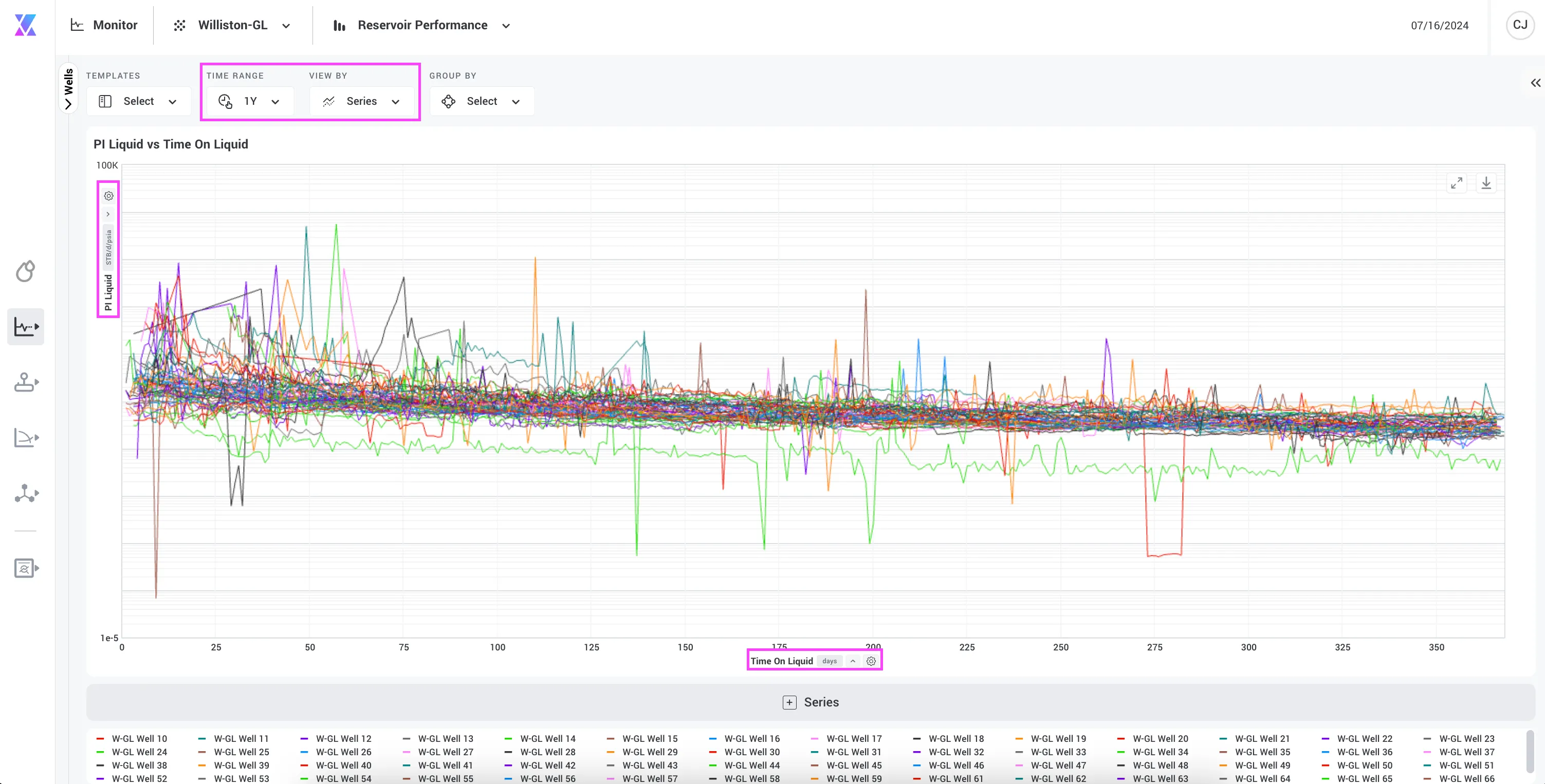Click the legend scrollbar
1545x784 pixels.
(x=1530, y=752)
